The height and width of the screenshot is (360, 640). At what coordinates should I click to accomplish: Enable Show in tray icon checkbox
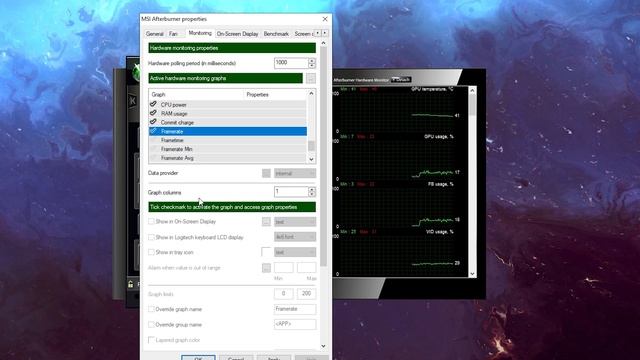pos(151,252)
